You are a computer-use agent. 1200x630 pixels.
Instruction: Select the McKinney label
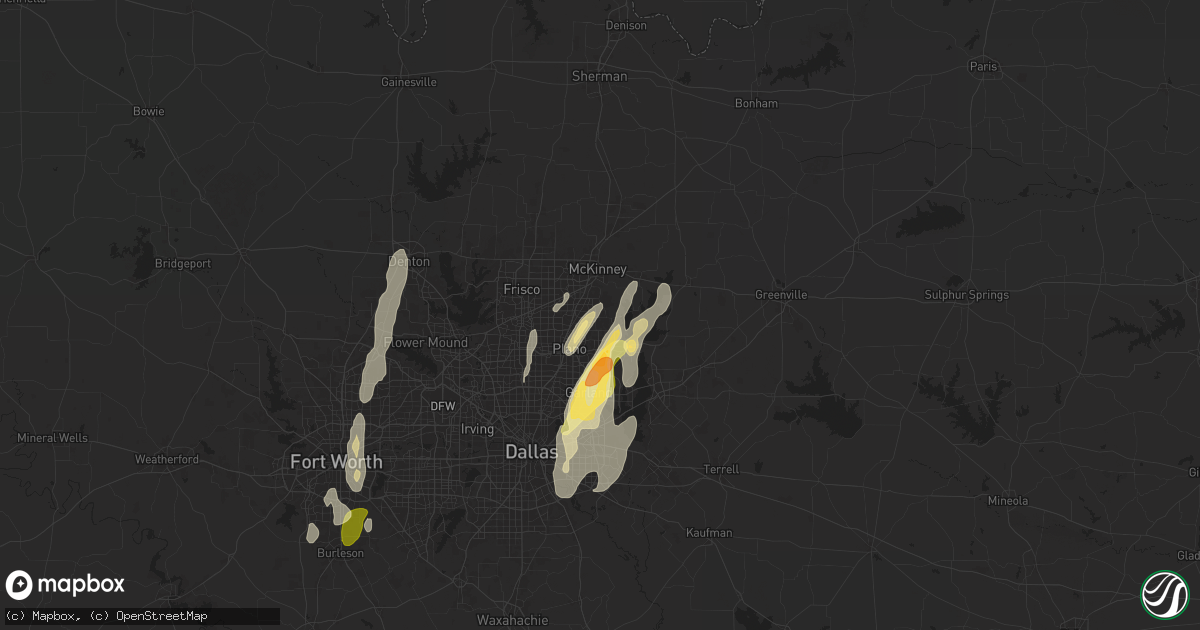(597, 269)
